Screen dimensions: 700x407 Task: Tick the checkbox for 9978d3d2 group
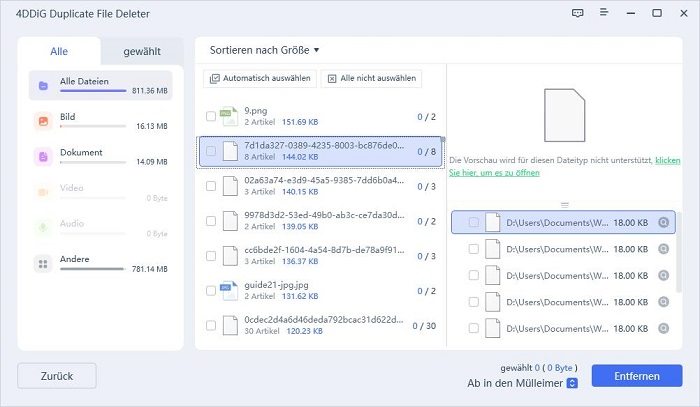211,221
